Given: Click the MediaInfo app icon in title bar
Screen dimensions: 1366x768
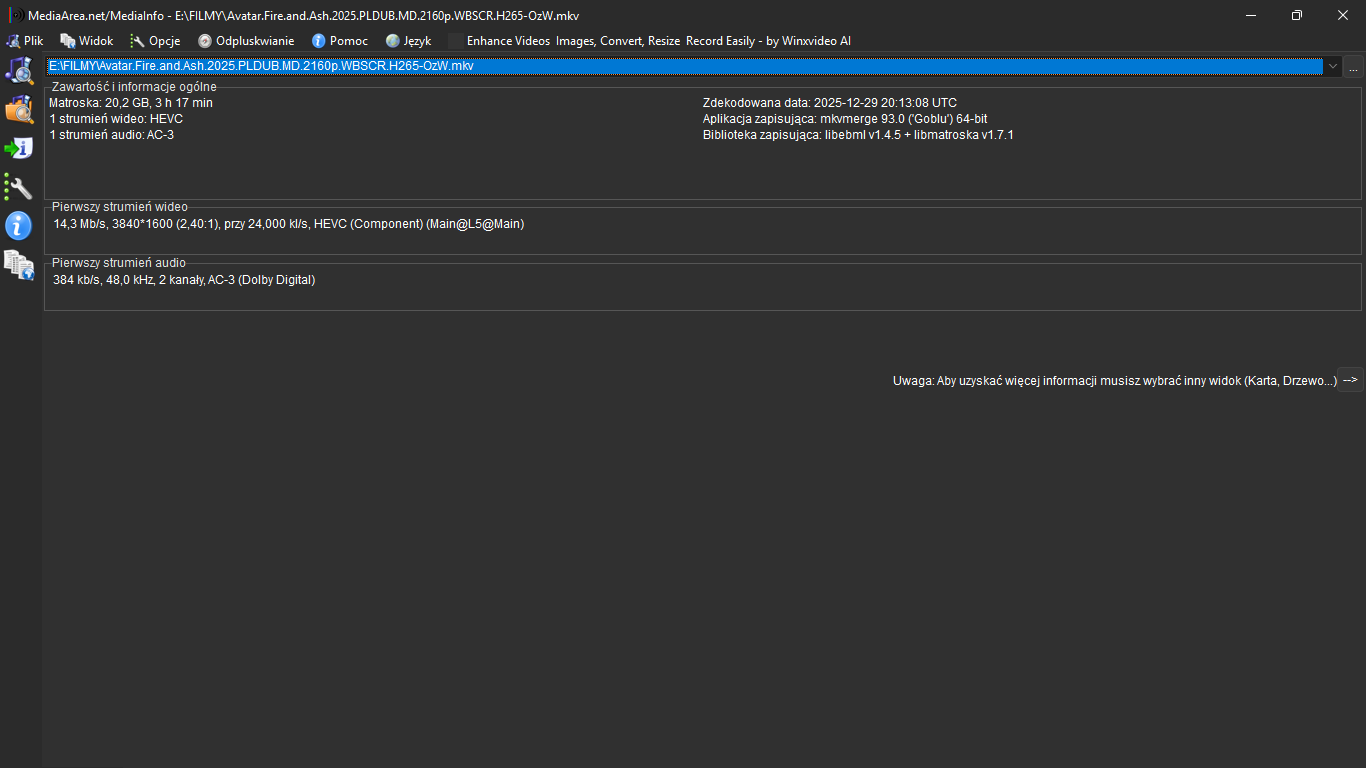Looking at the screenshot, I should [16, 15].
